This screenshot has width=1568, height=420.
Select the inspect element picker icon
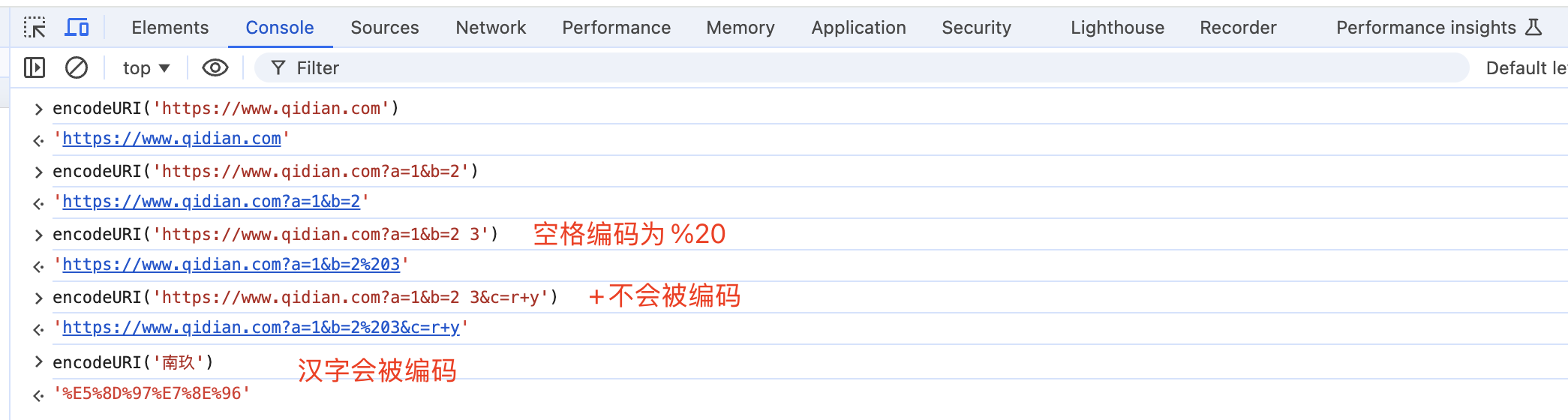point(35,28)
